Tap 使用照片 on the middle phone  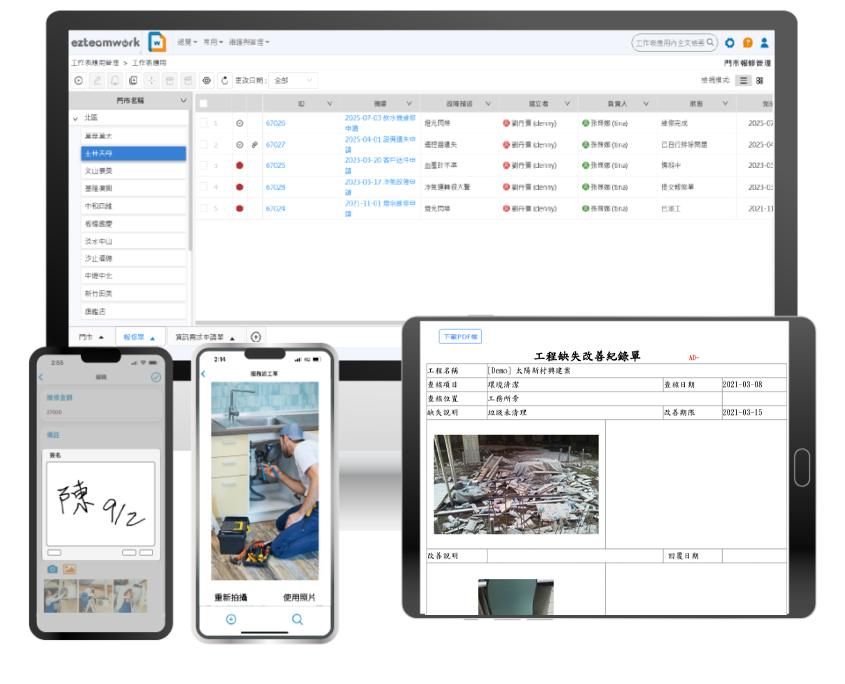(x=299, y=597)
